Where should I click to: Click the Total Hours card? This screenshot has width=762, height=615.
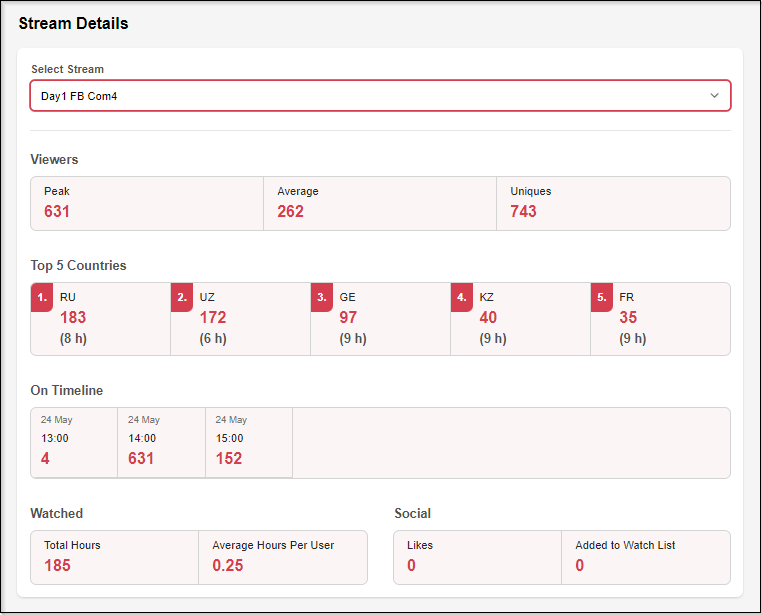[115, 557]
